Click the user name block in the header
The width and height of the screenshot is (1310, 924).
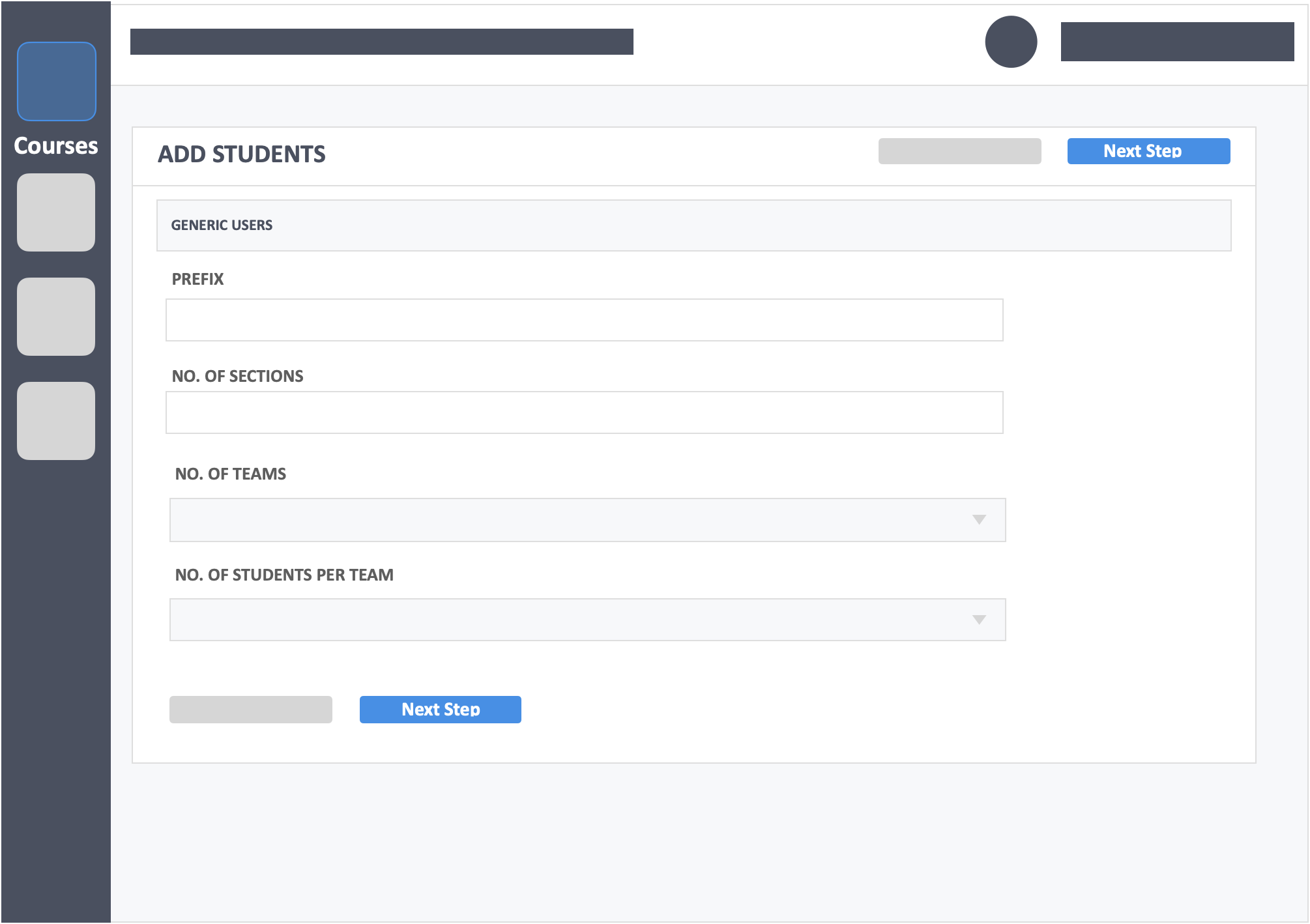pyautogui.click(x=1177, y=42)
